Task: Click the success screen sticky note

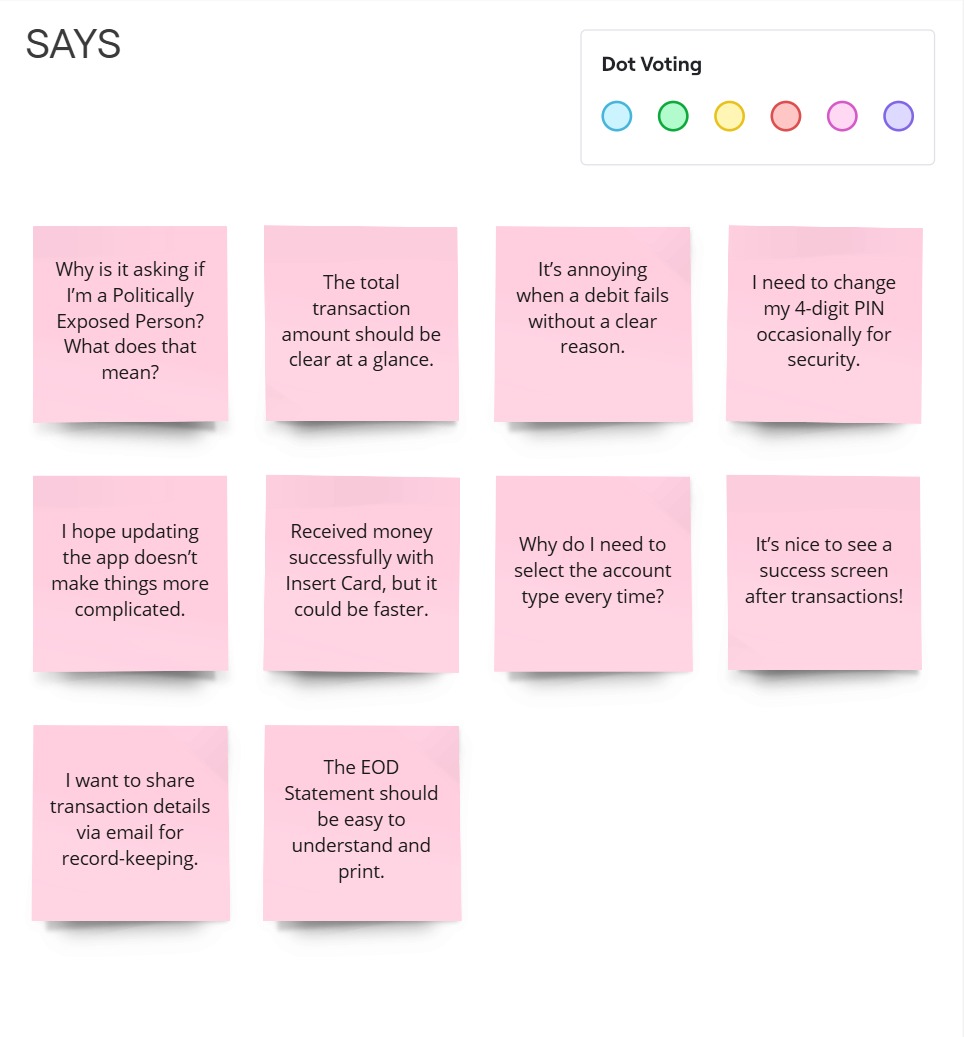Action: click(x=824, y=573)
